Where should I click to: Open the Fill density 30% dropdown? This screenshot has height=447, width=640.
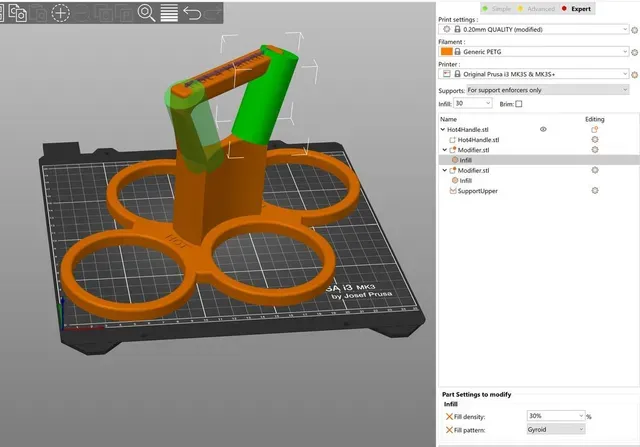point(556,416)
